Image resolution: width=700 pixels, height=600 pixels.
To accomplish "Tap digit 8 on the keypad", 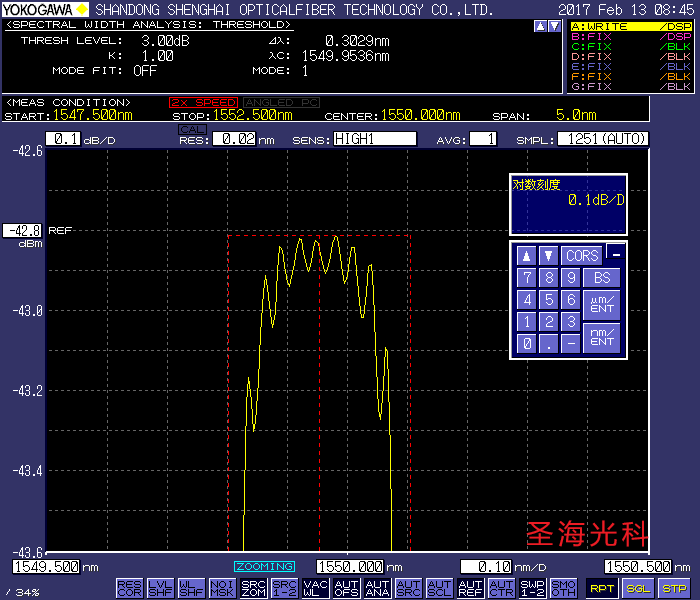I will point(548,278).
